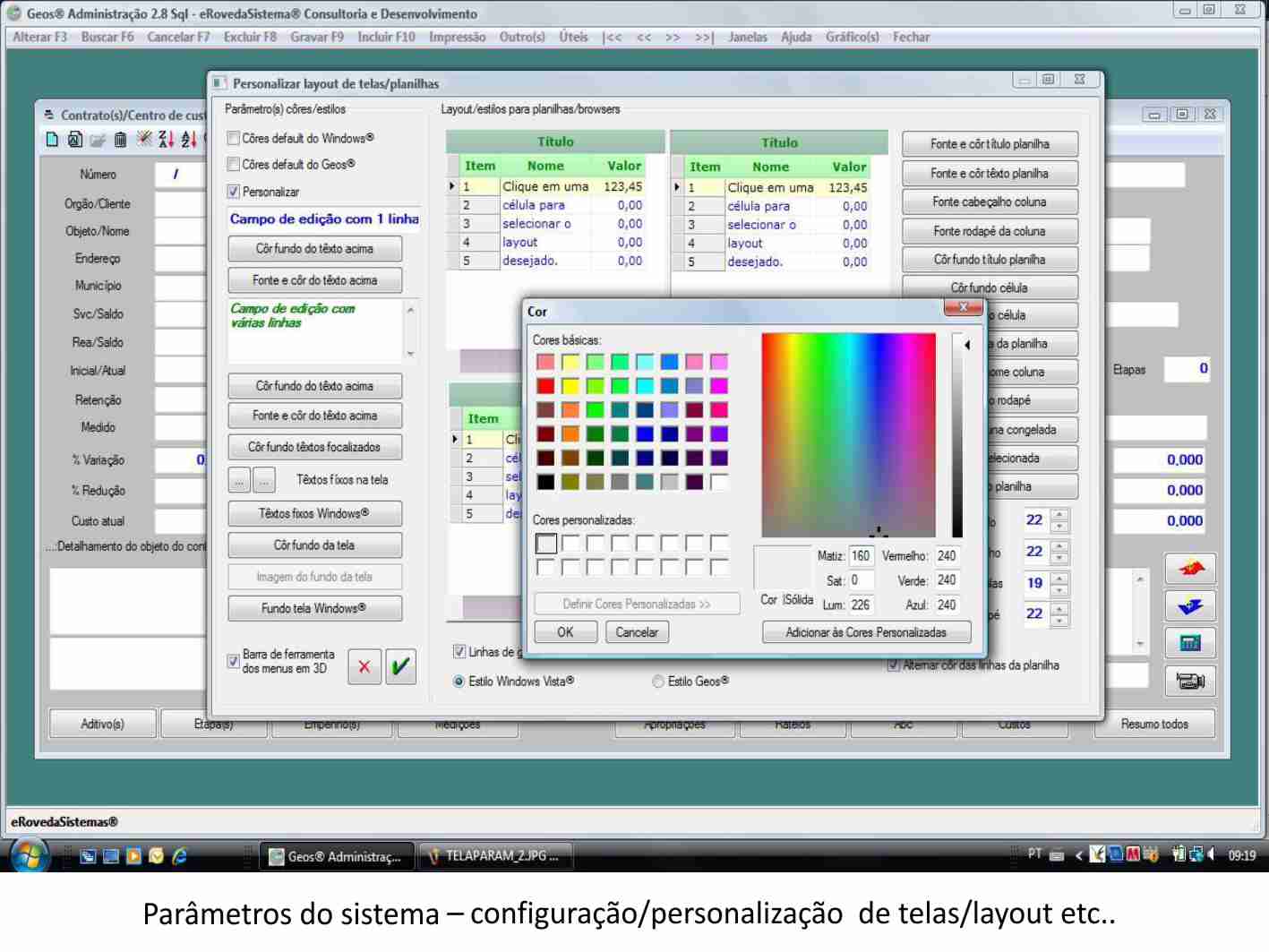Screen dimensions: 1269x952
Task: Click the volume speaker icon in system tray
Action: [x=1211, y=855]
